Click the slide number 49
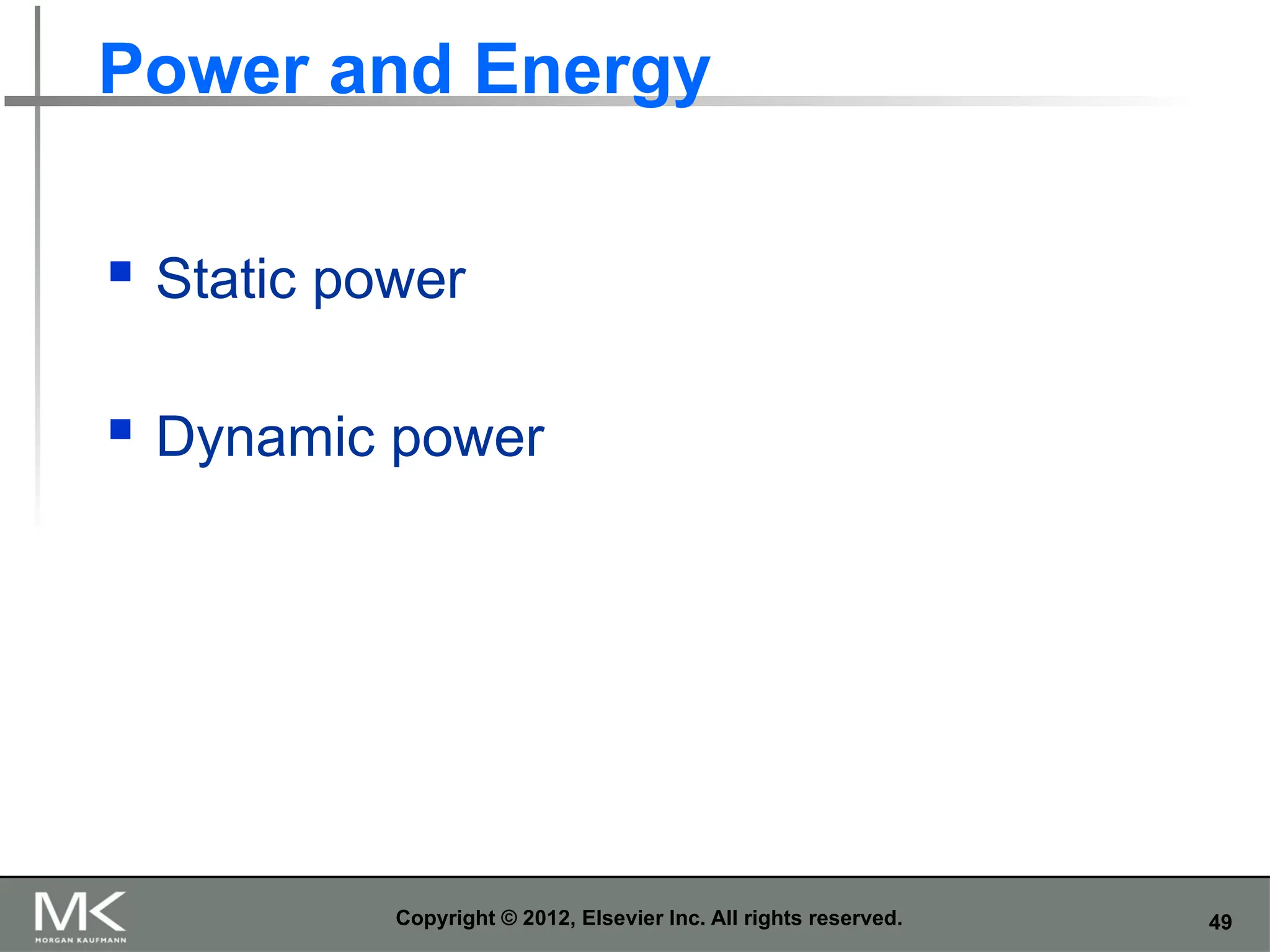Viewport: 1270px width, 952px height. (x=1220, y=922)
